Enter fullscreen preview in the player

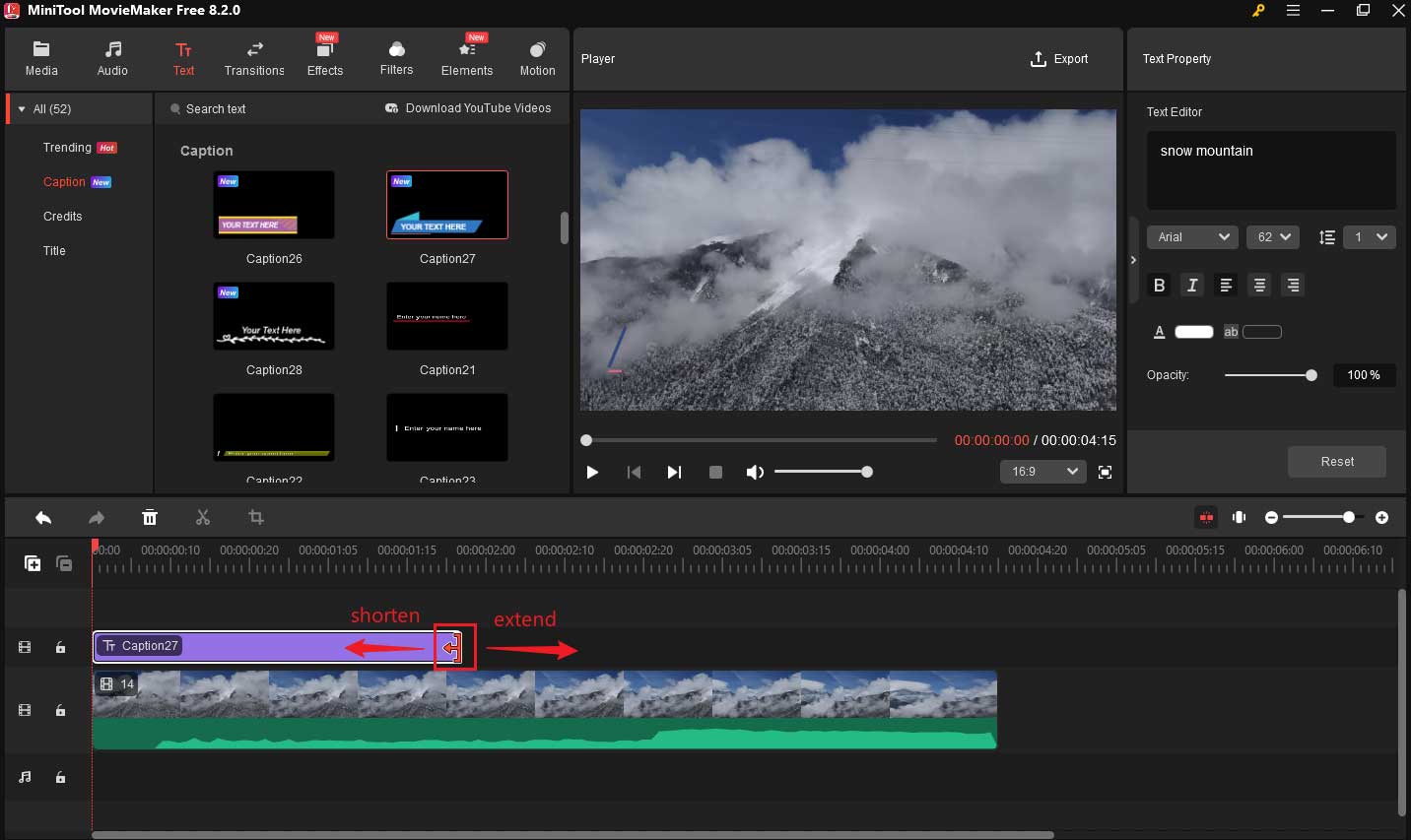tap(1105, 473)
